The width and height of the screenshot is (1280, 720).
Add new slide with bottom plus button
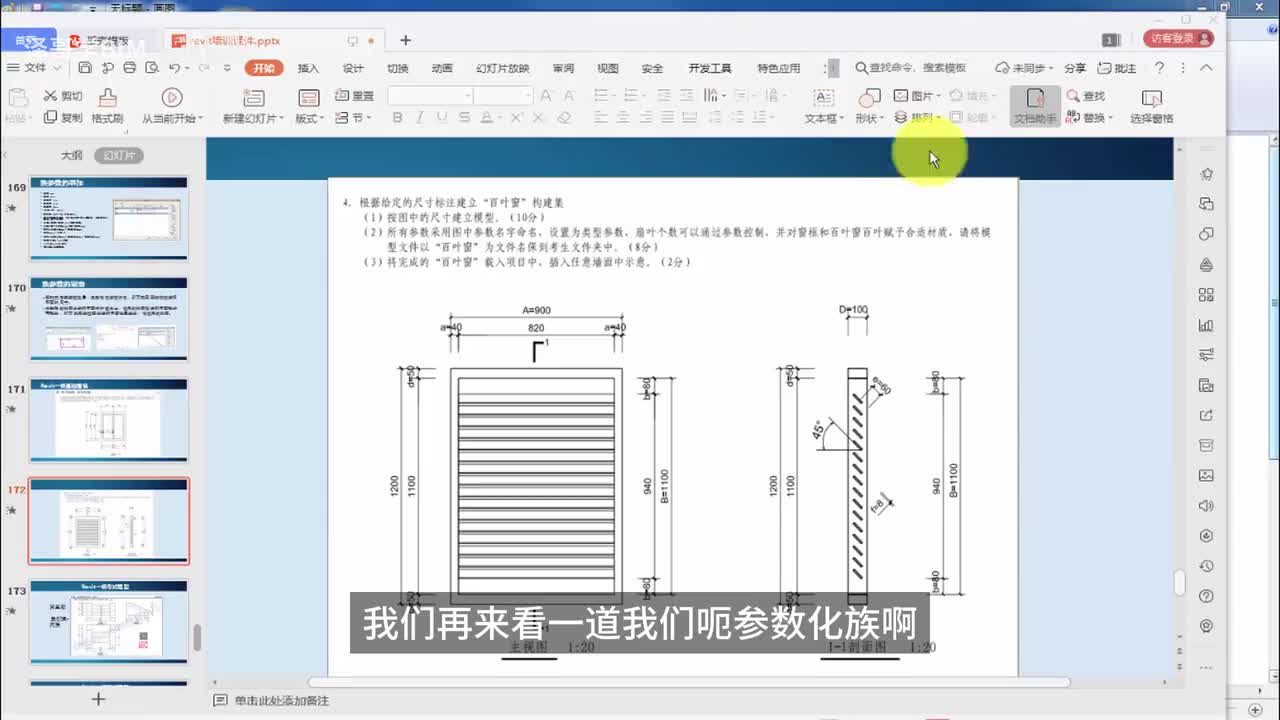[98, 699]
